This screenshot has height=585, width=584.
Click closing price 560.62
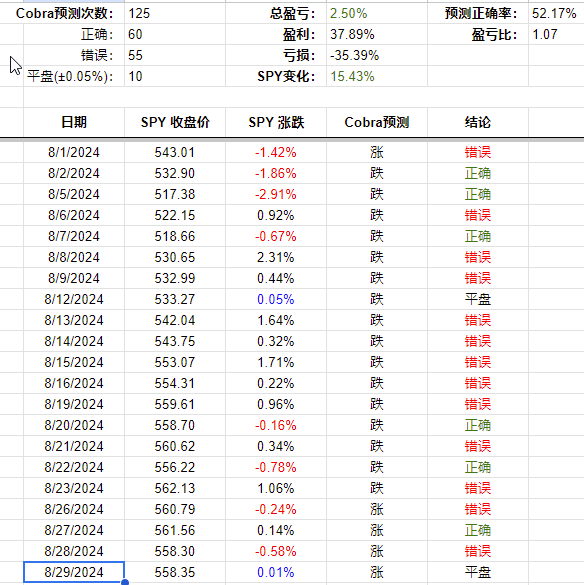175,446
